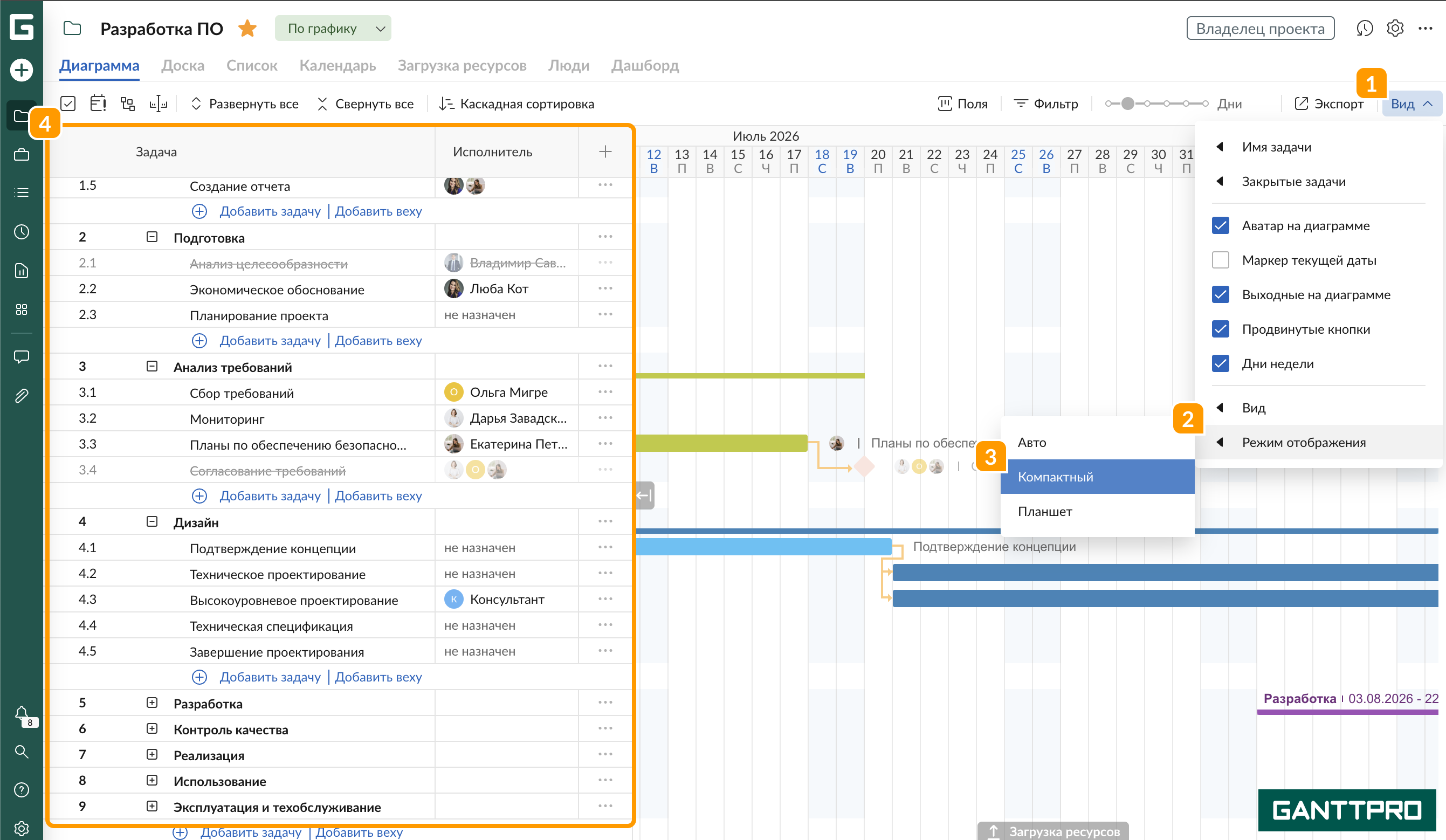Screen dimensions: 1446x840
Task: Enable the Маркер текущей даты checkbox
Action: pos(1220,260)
